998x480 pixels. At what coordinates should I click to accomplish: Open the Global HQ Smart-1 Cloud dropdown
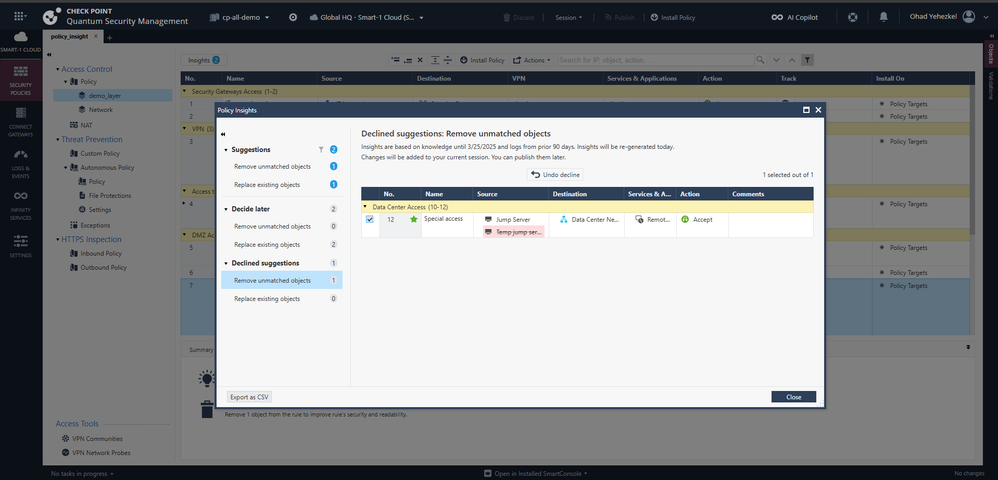click(367, 18)
